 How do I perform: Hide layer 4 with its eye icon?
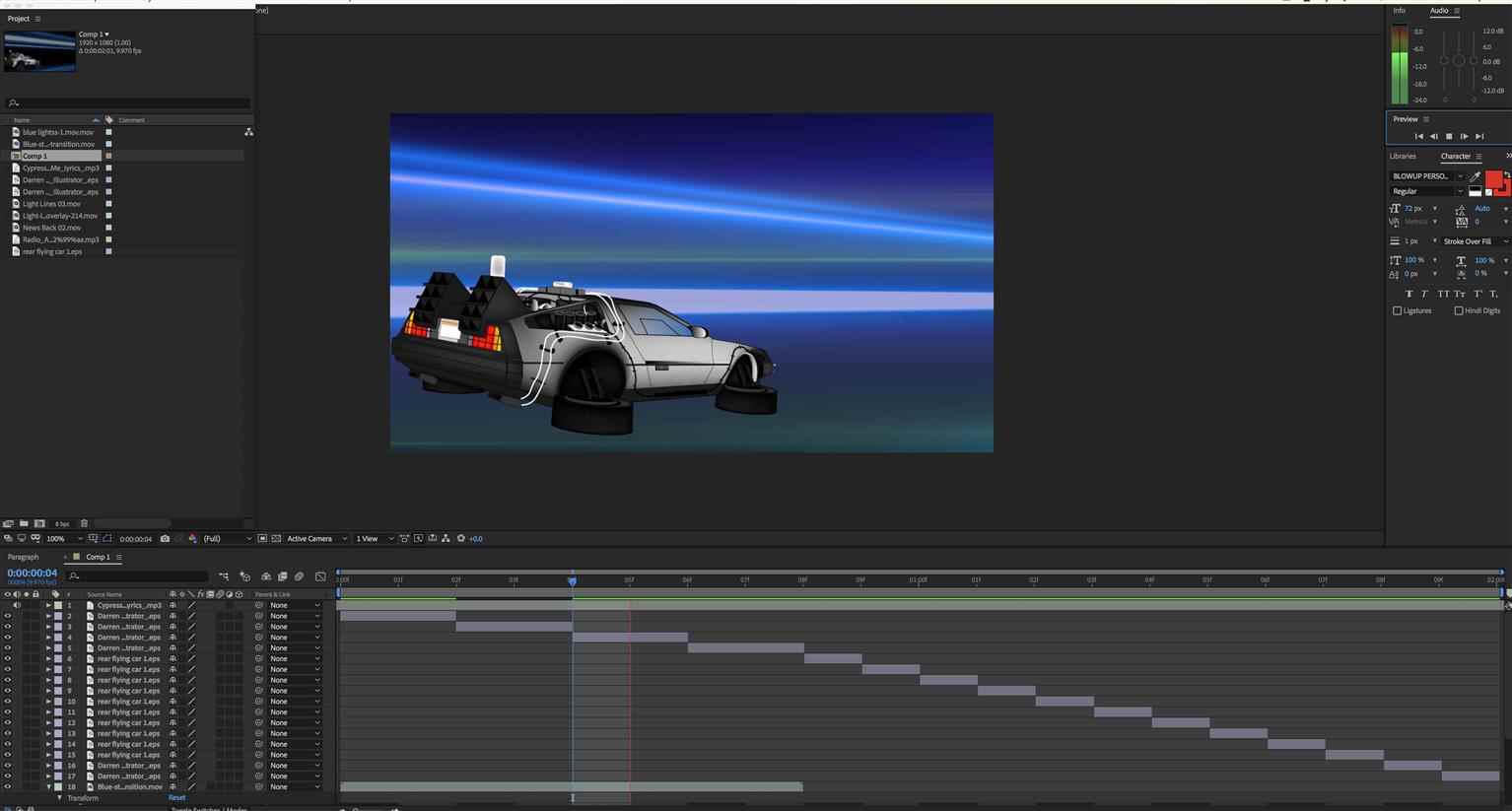point(8,637)
